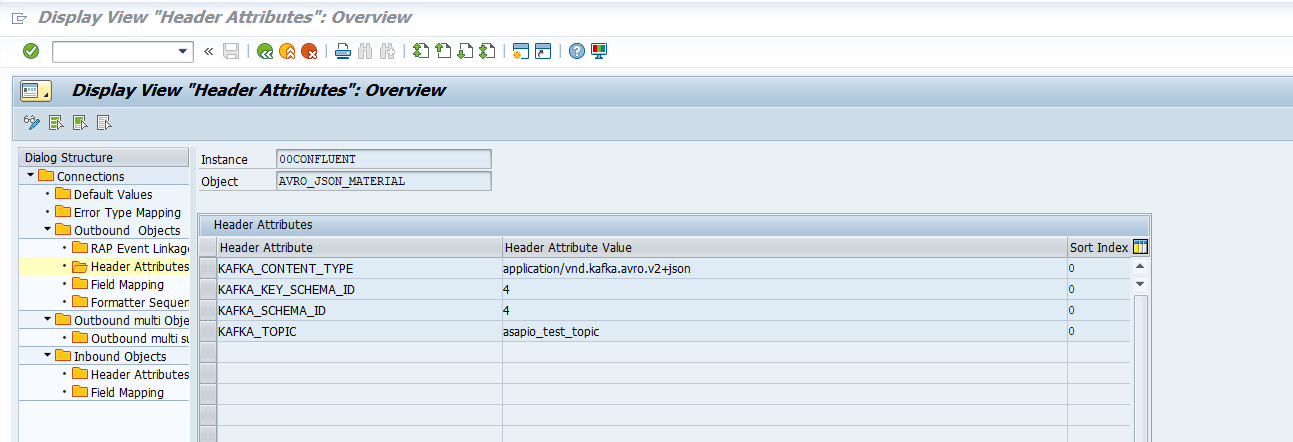Click the green Back icon
This screenshot has height=442, width=1293.
(x=265, y=51)
